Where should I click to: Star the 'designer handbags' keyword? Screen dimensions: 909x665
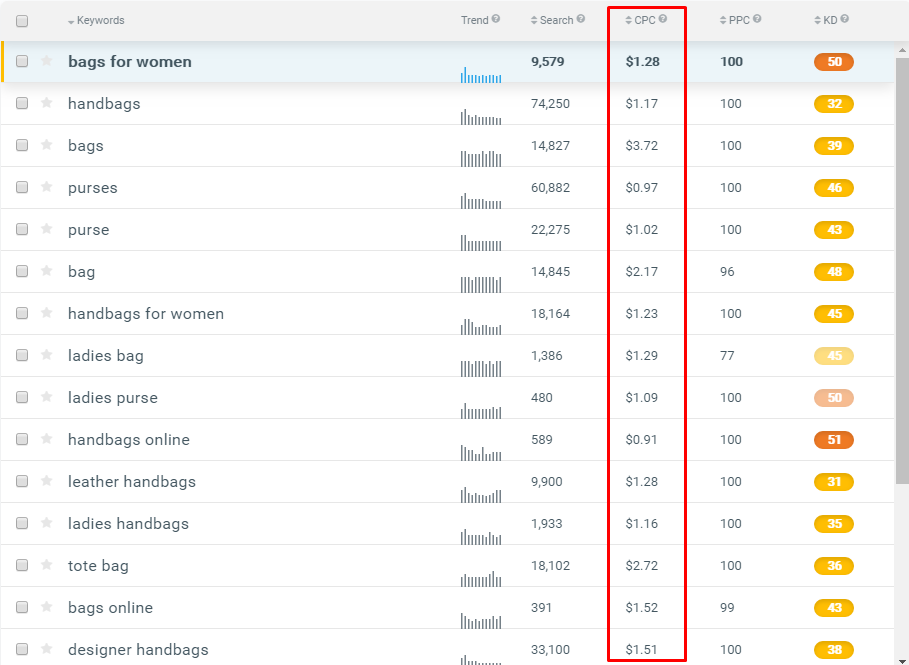pyautogui.click(x=47, y=649)
